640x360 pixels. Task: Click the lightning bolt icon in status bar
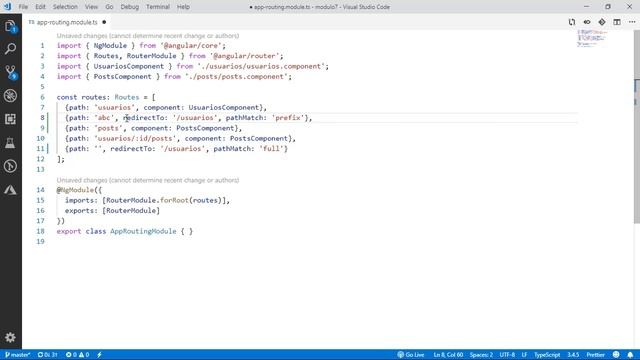point(99,355)
